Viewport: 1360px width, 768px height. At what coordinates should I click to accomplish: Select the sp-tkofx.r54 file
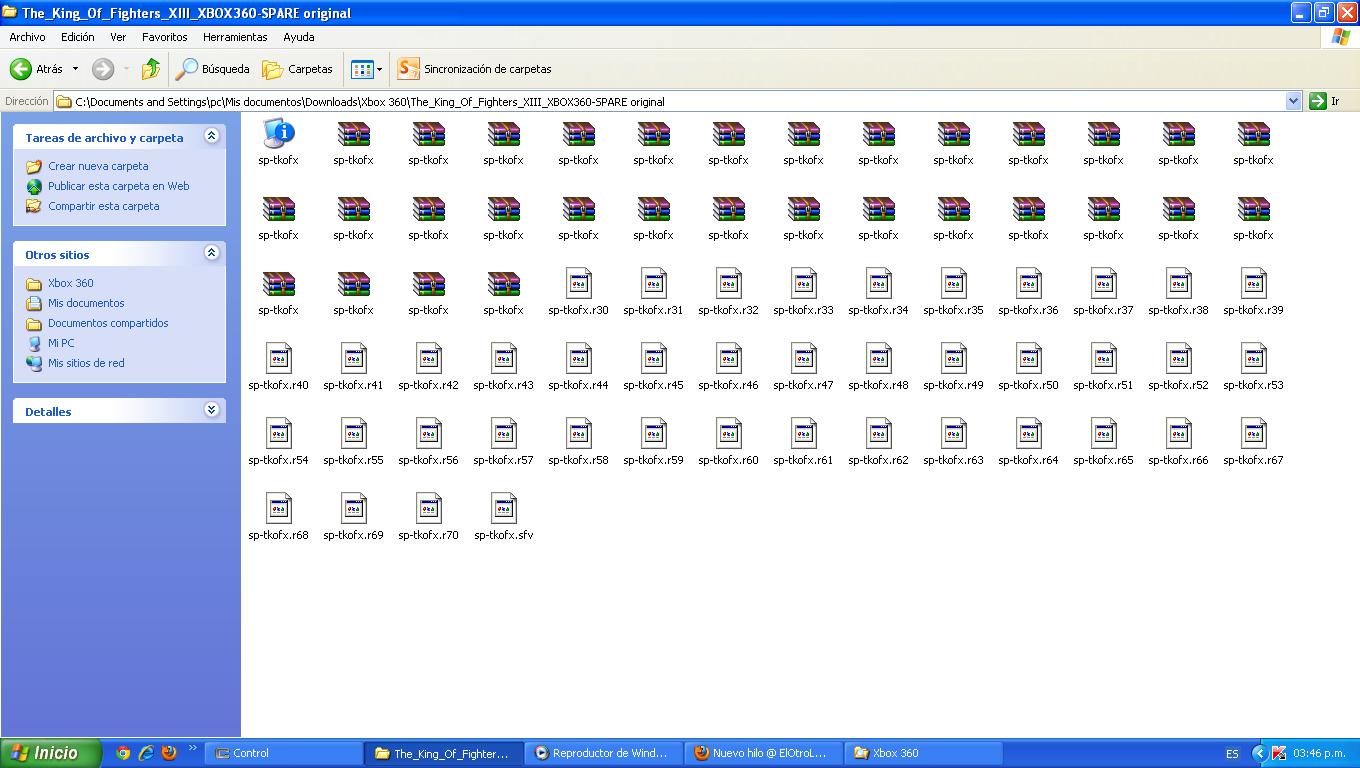278,442
